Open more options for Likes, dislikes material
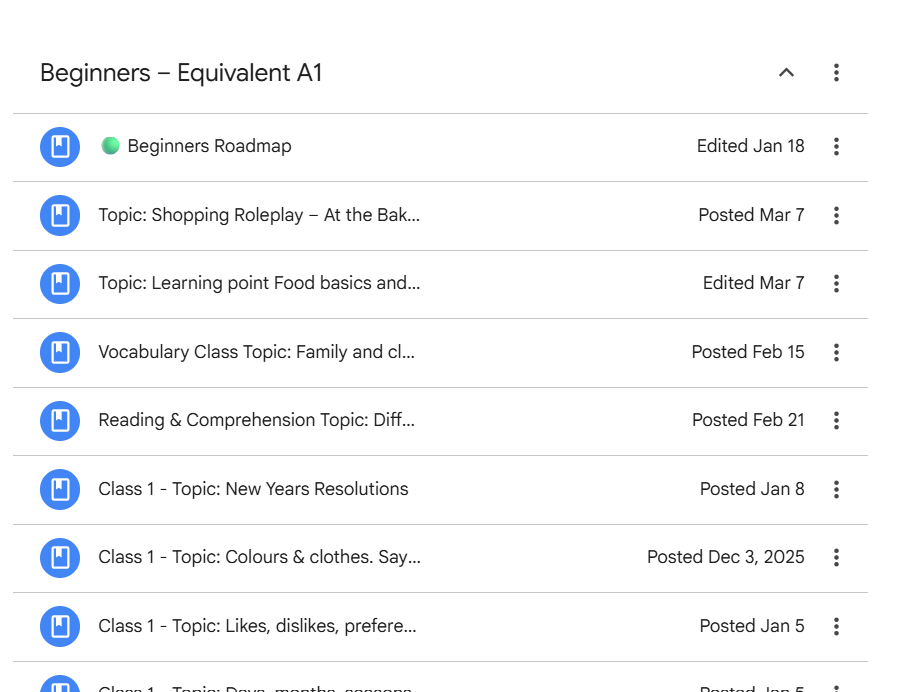Viewport: 910px width, 692px height. [x=836, y=626]
